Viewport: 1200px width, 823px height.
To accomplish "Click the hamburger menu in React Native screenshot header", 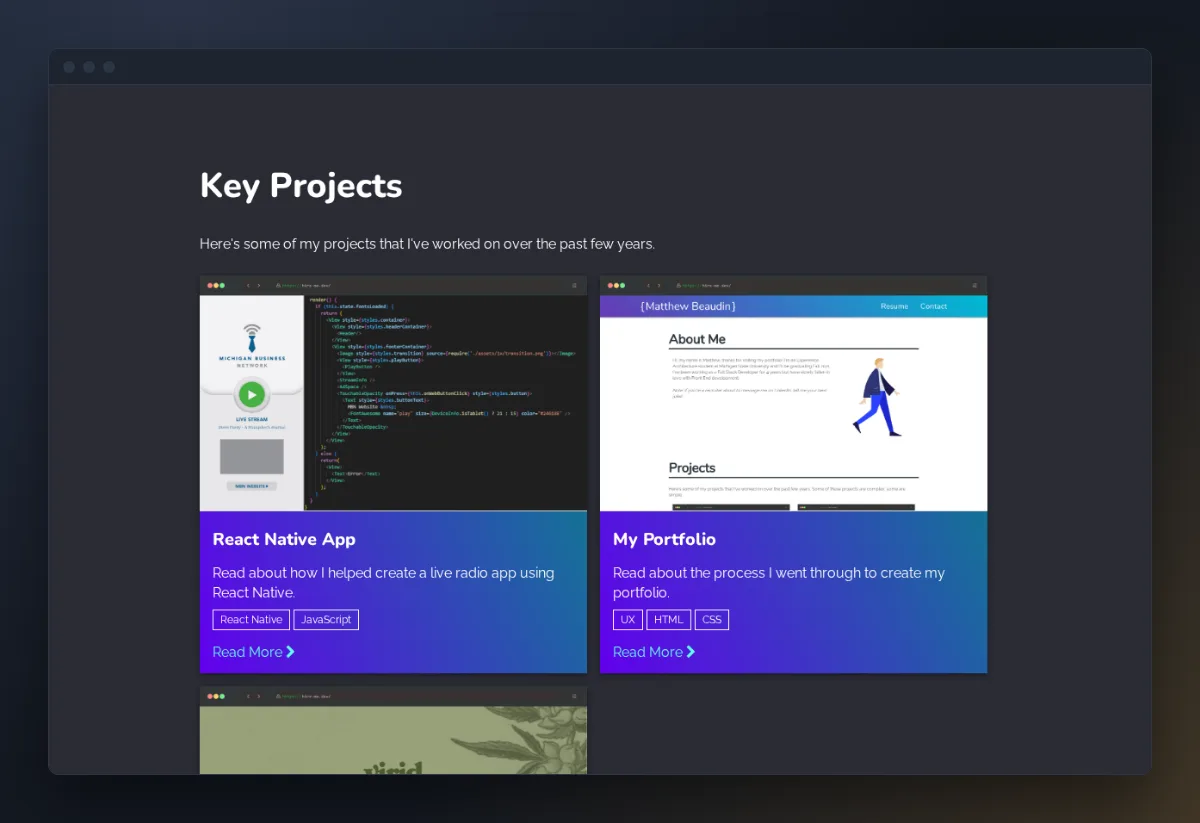I will (x=574, y=285).
